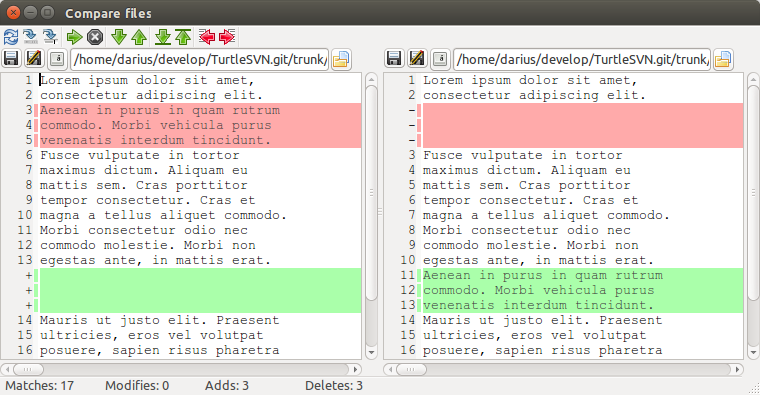Save left file as, floppy with pencil
760x395 pixels.
tap(34, 59)
